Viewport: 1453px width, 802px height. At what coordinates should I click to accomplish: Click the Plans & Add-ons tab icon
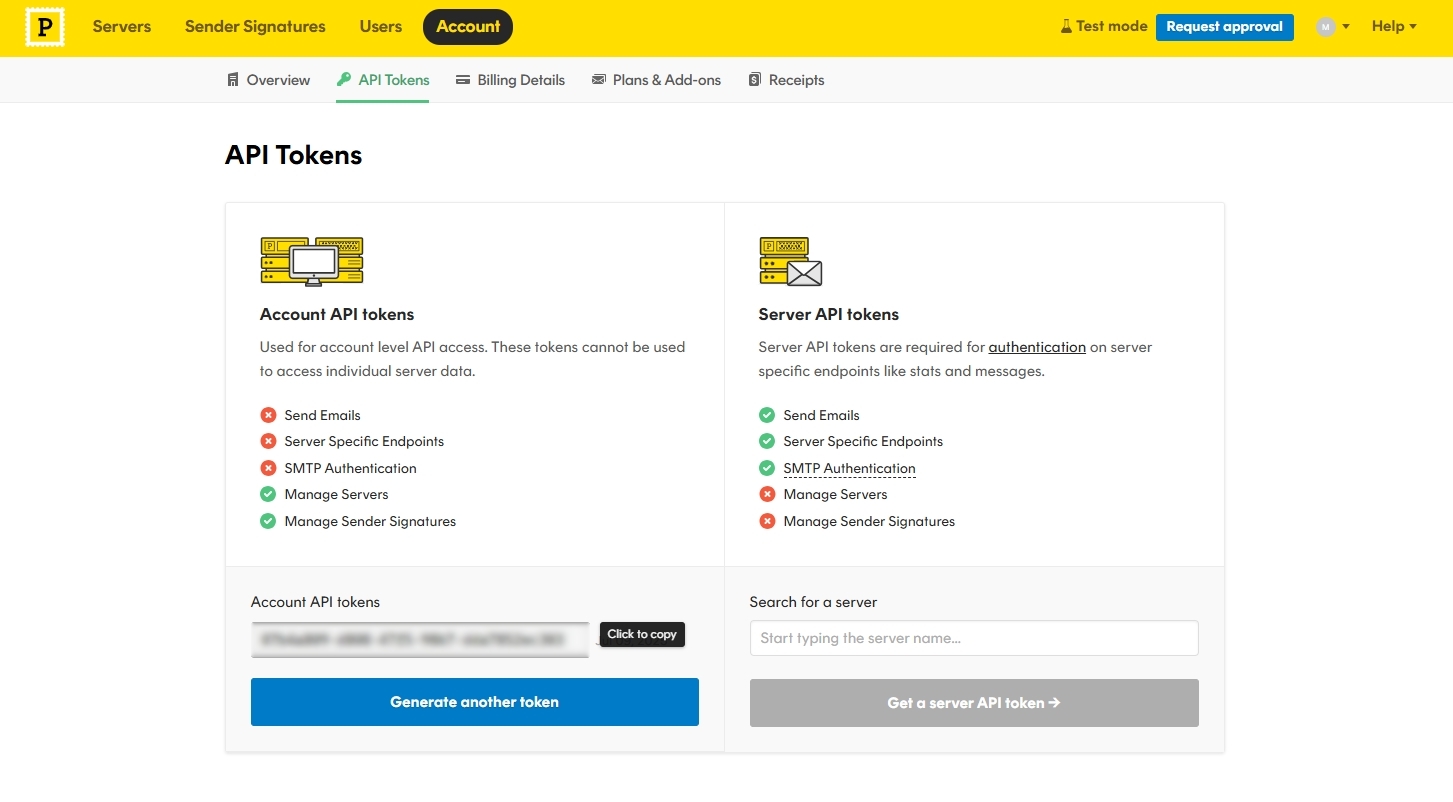[x=599, y=80]
